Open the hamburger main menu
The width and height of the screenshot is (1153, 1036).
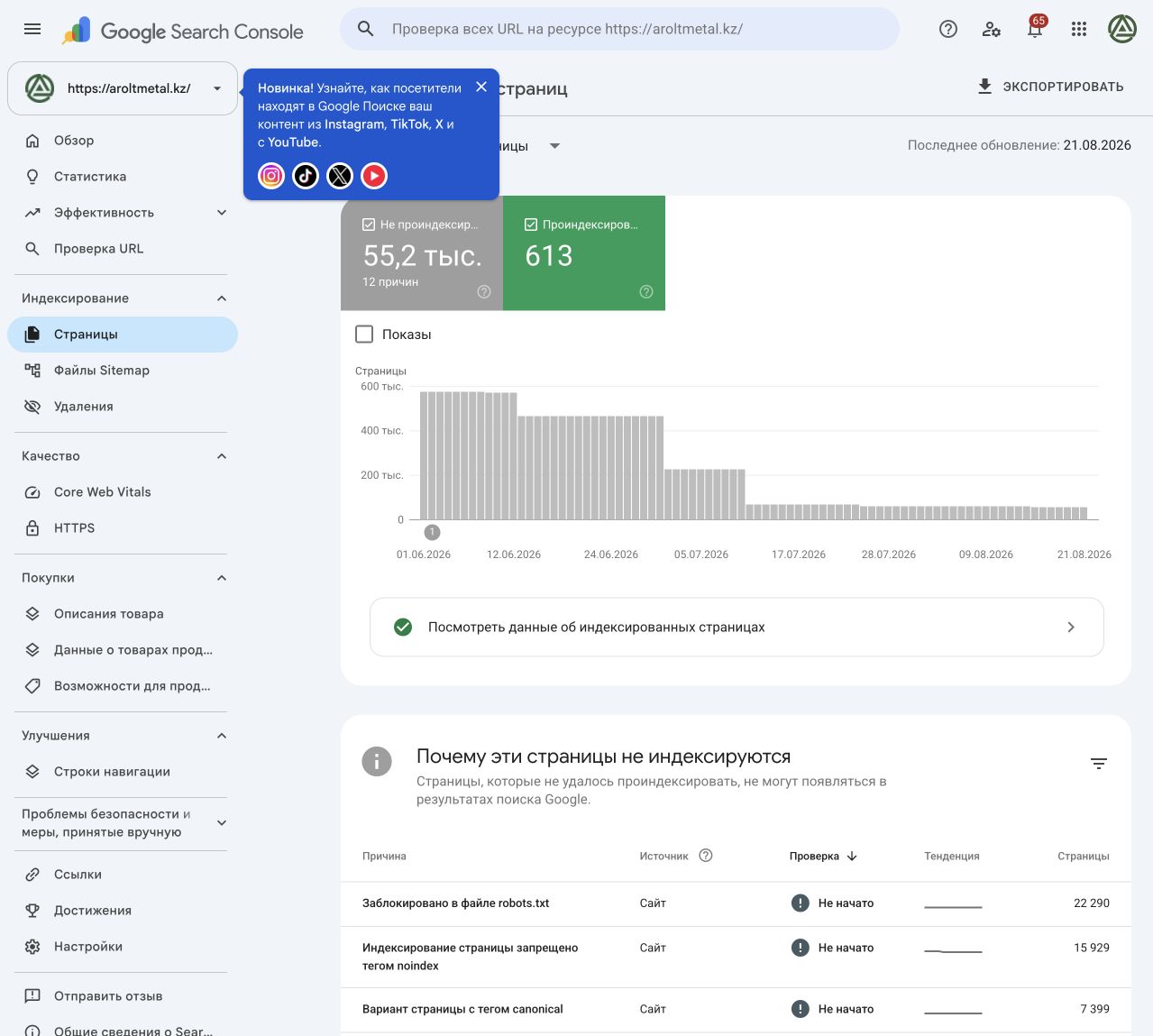(32, 29)
